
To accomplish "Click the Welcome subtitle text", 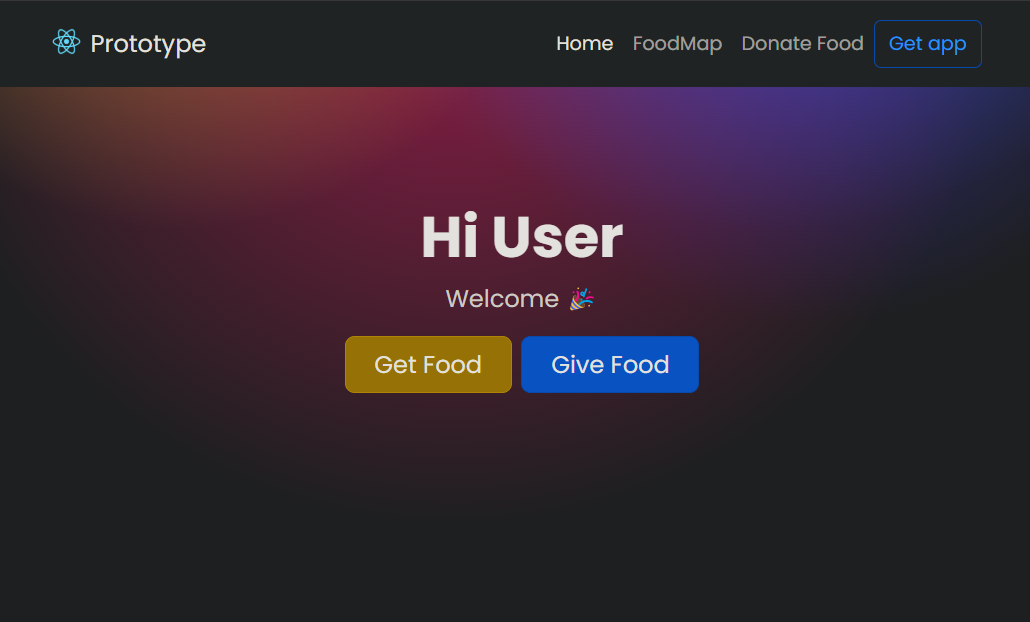I will point(502,299).
